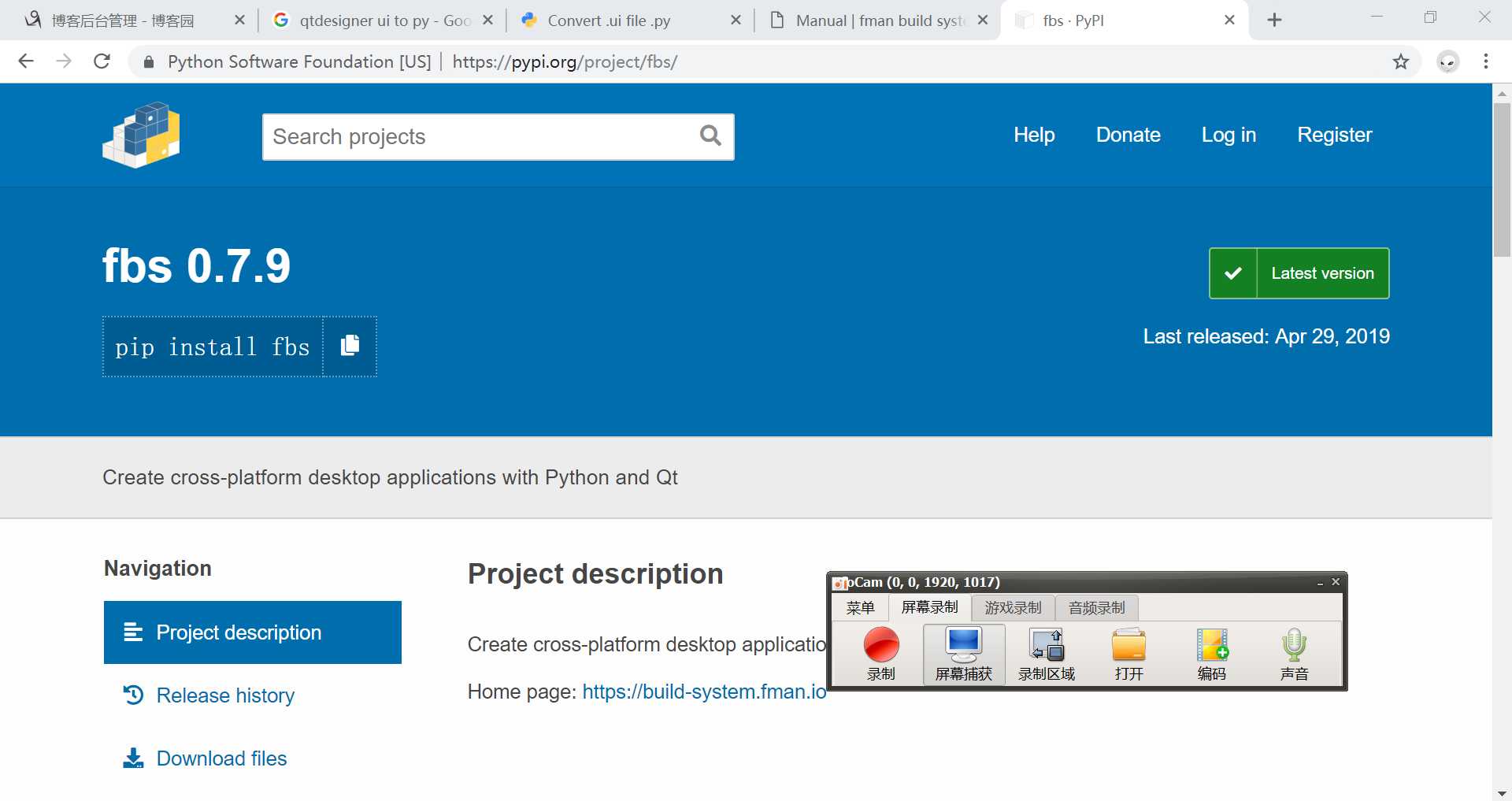Click the scrollbar down arrow
The height and width of the screenshot is (801, 1512).
pos(1502,792)
